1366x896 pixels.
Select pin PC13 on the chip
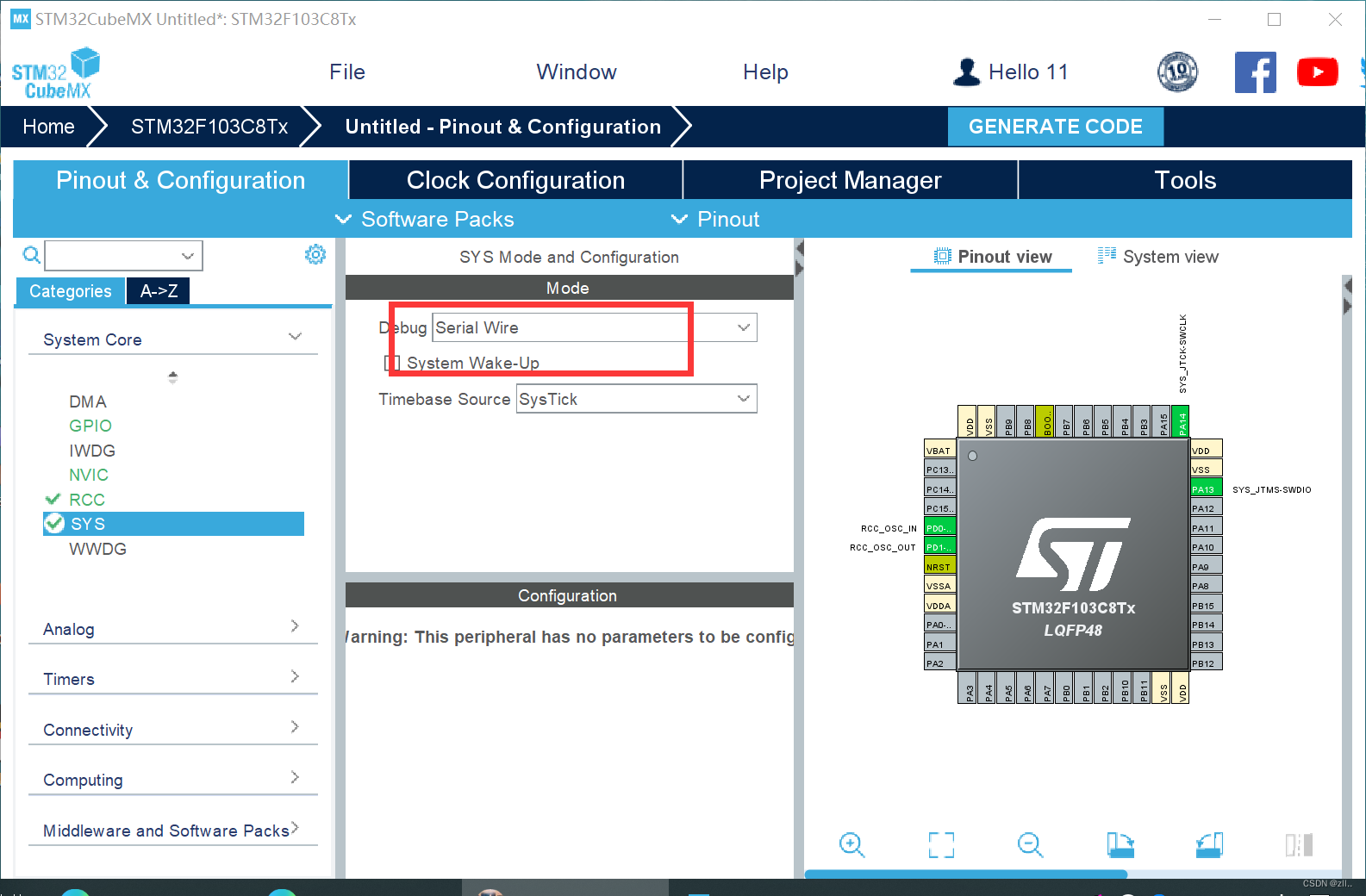tap(939, 470)
